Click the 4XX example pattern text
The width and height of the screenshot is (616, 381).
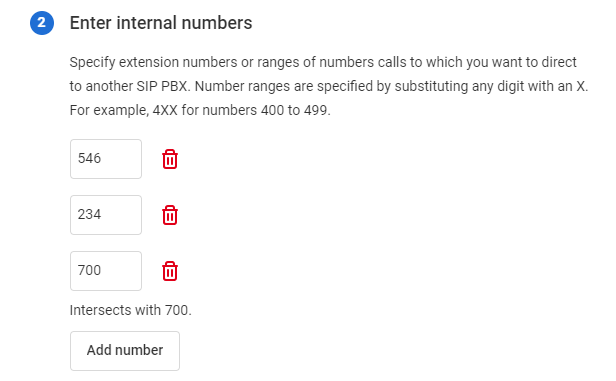(165, 110)
